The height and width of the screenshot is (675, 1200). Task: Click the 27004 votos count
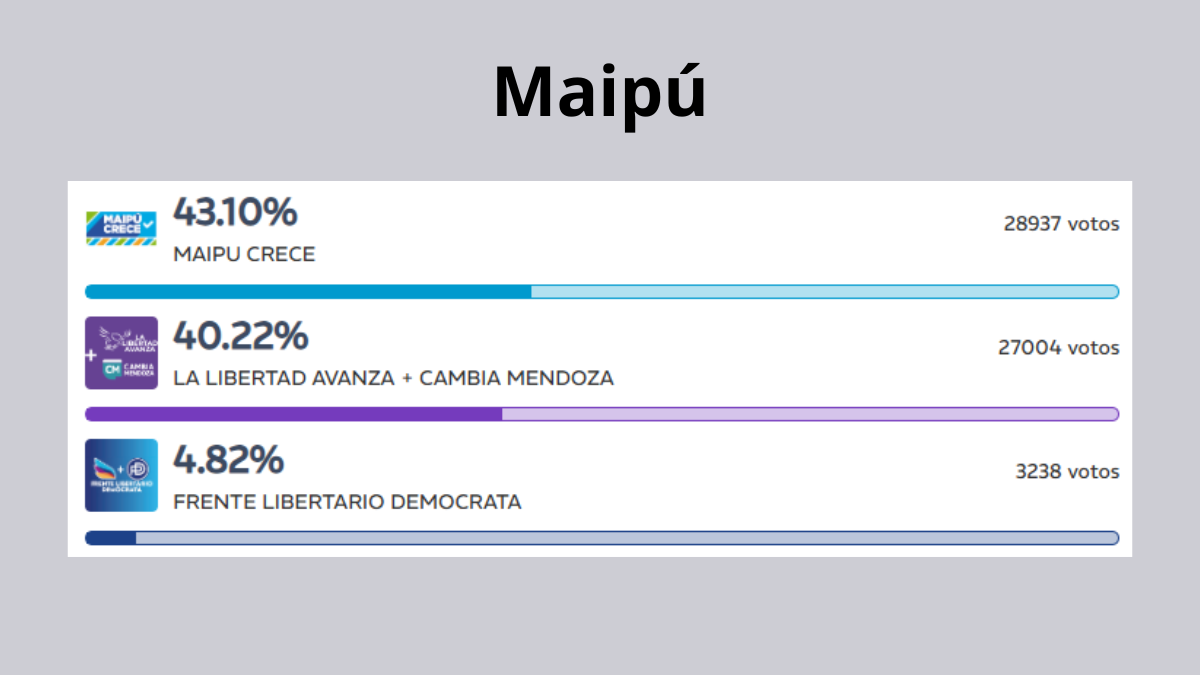point(1058,348)
